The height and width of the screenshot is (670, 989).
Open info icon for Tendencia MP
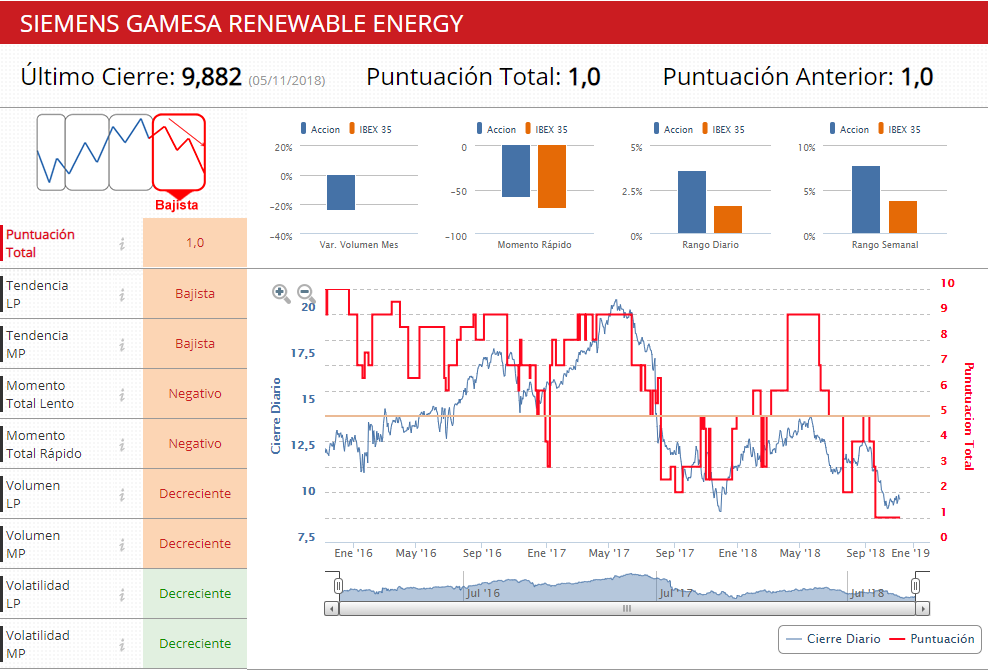point(122,344)
